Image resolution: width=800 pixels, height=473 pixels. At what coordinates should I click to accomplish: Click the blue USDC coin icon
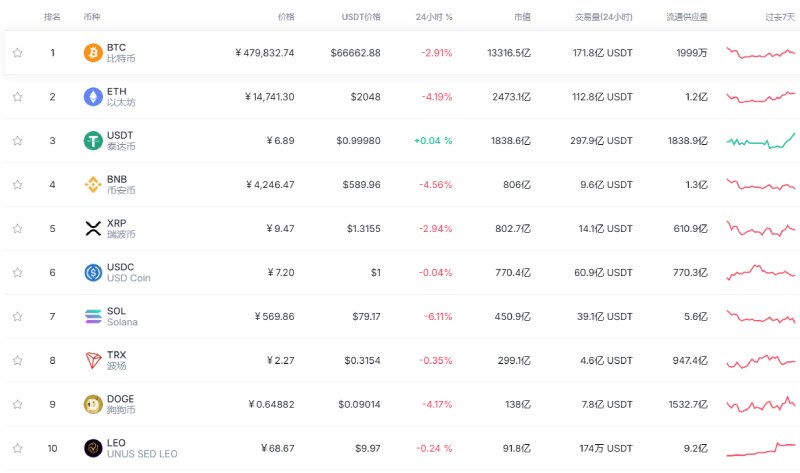coord(93,273)
